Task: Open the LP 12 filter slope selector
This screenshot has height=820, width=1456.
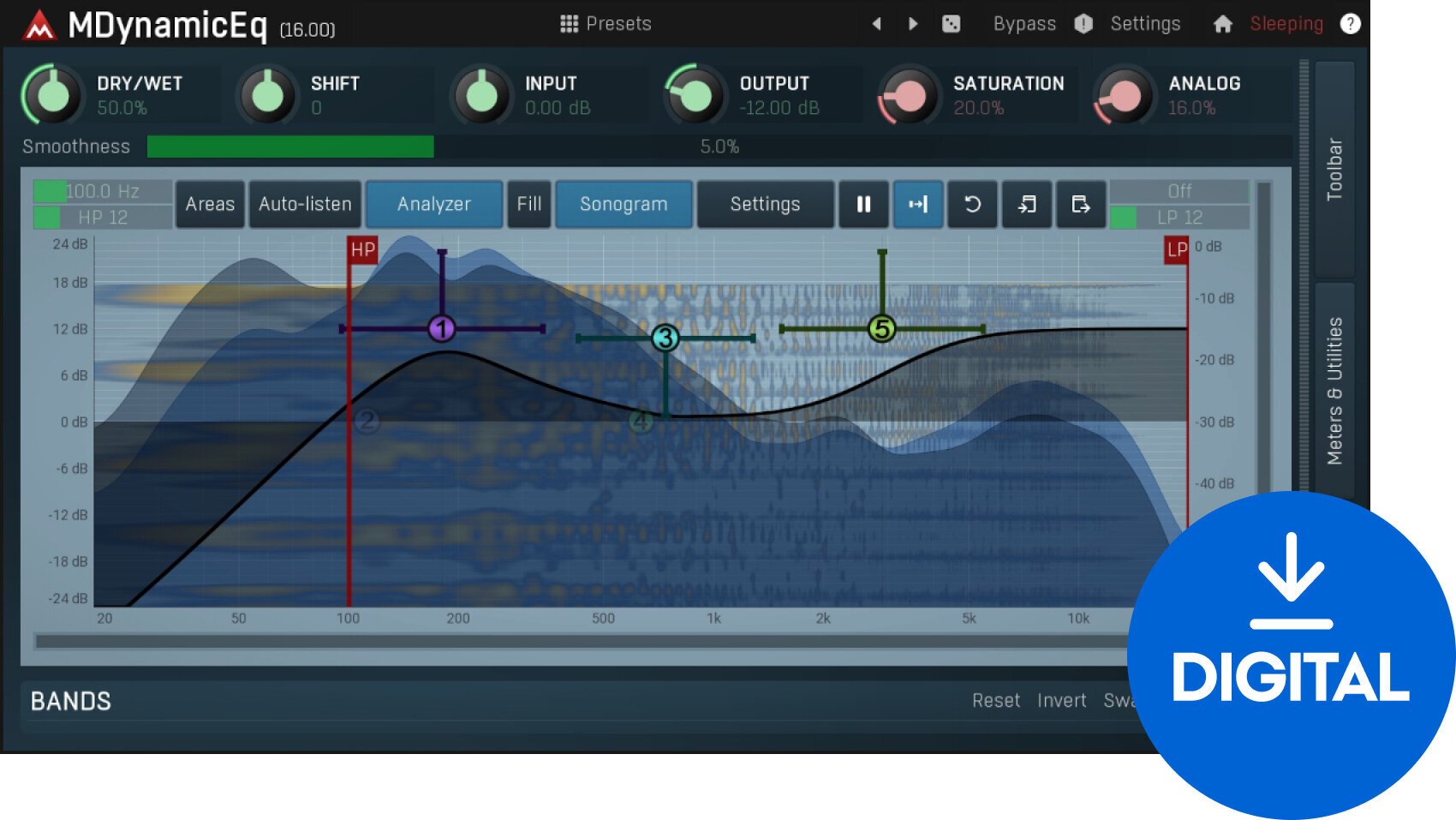Action: tap(1183, 217)
